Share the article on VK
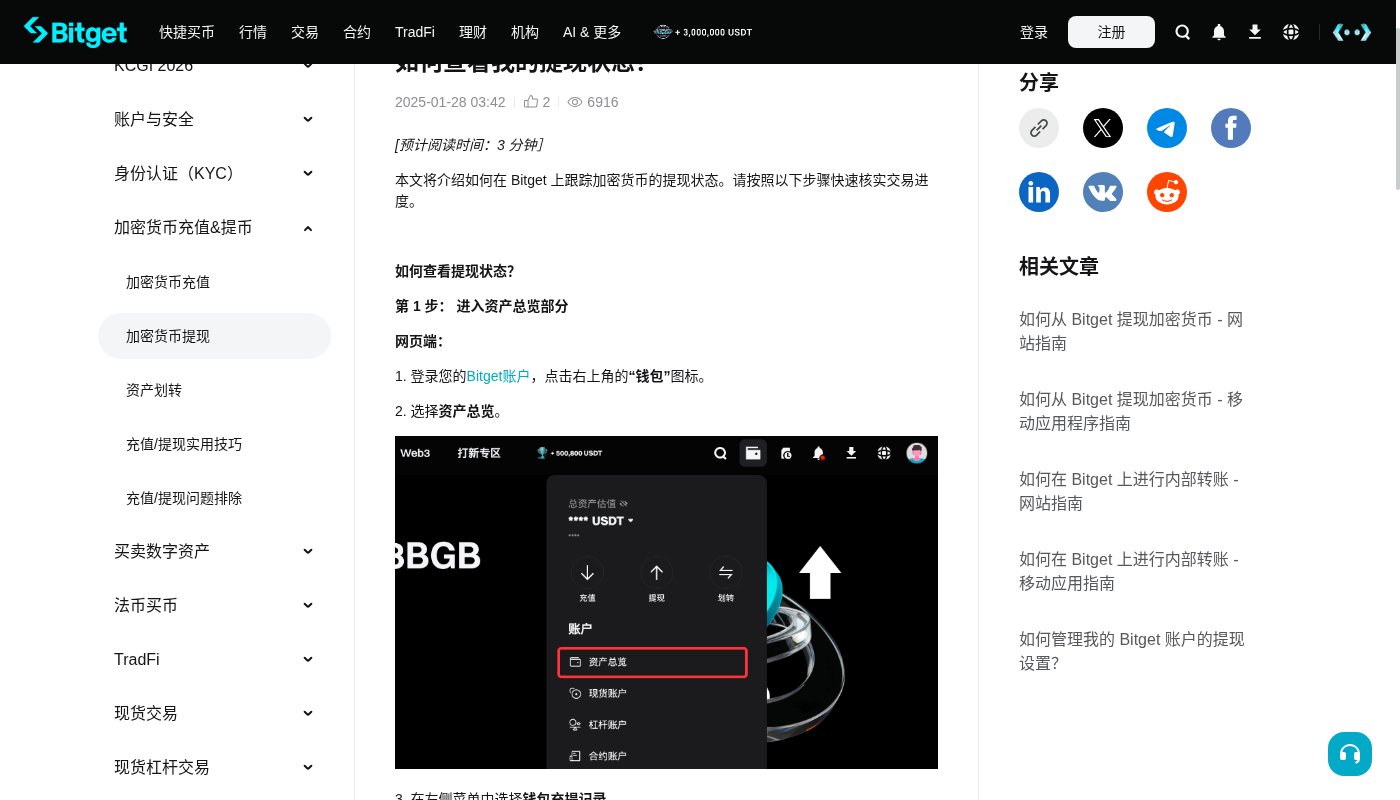The height and width of the screenshot is (800, 1400). click(1103, 192)
